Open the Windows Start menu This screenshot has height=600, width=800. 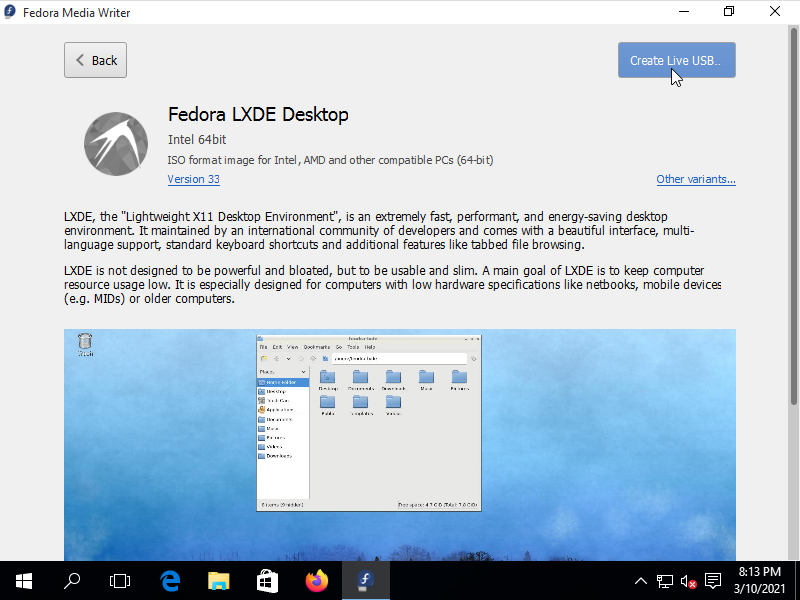(24, 581)
